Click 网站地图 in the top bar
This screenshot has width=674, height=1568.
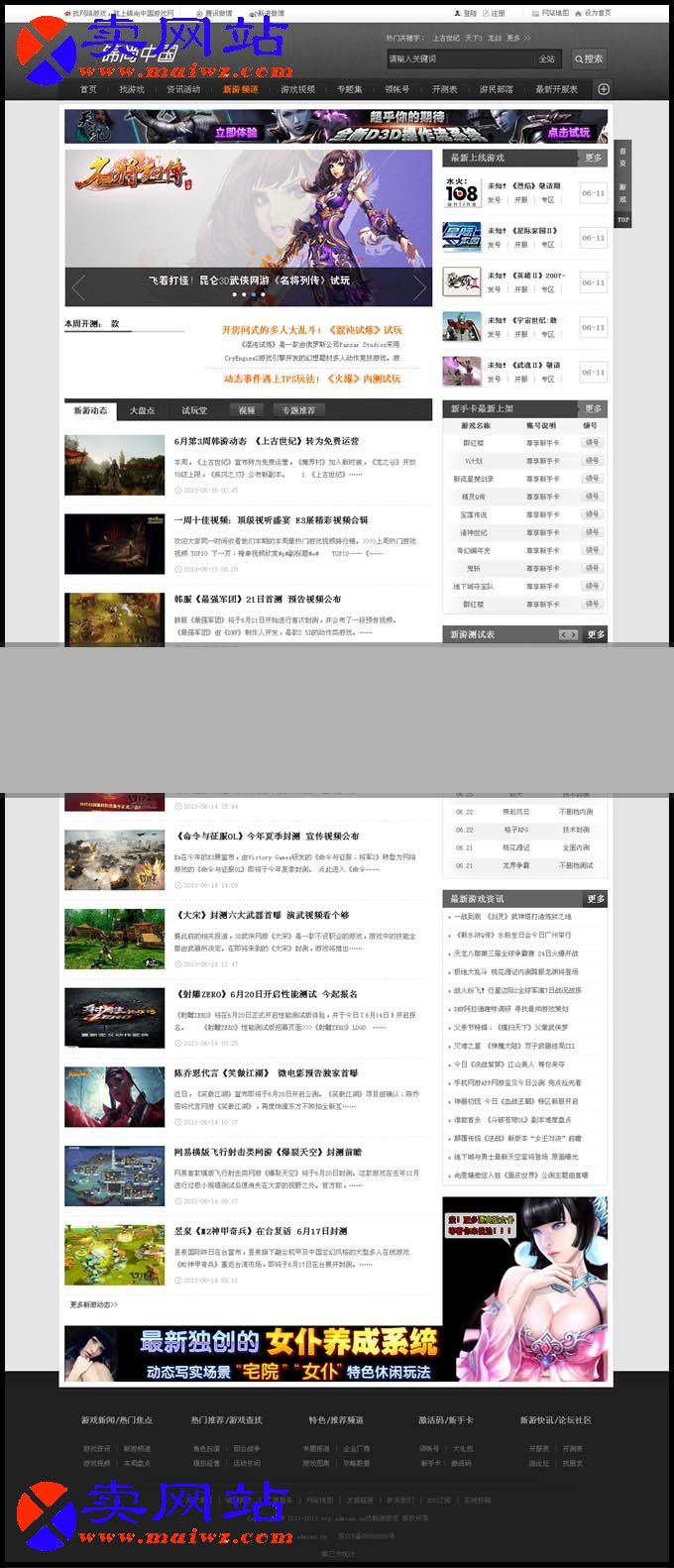pyautogui.click(x=551, y=14)
